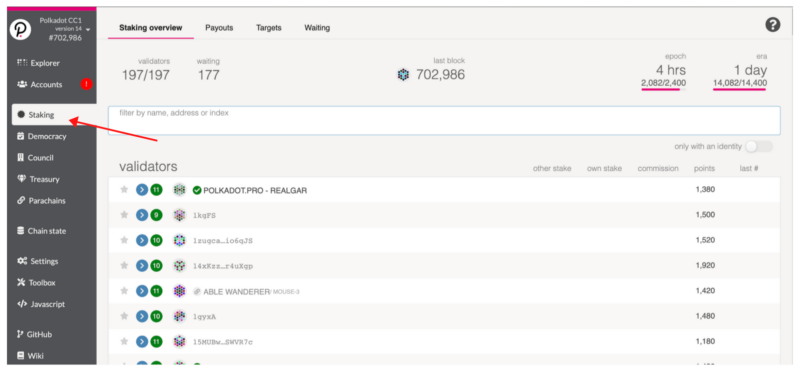800x375 pixels.
Task: Click the red Accounts alert badge
Action: click(86, 84)
